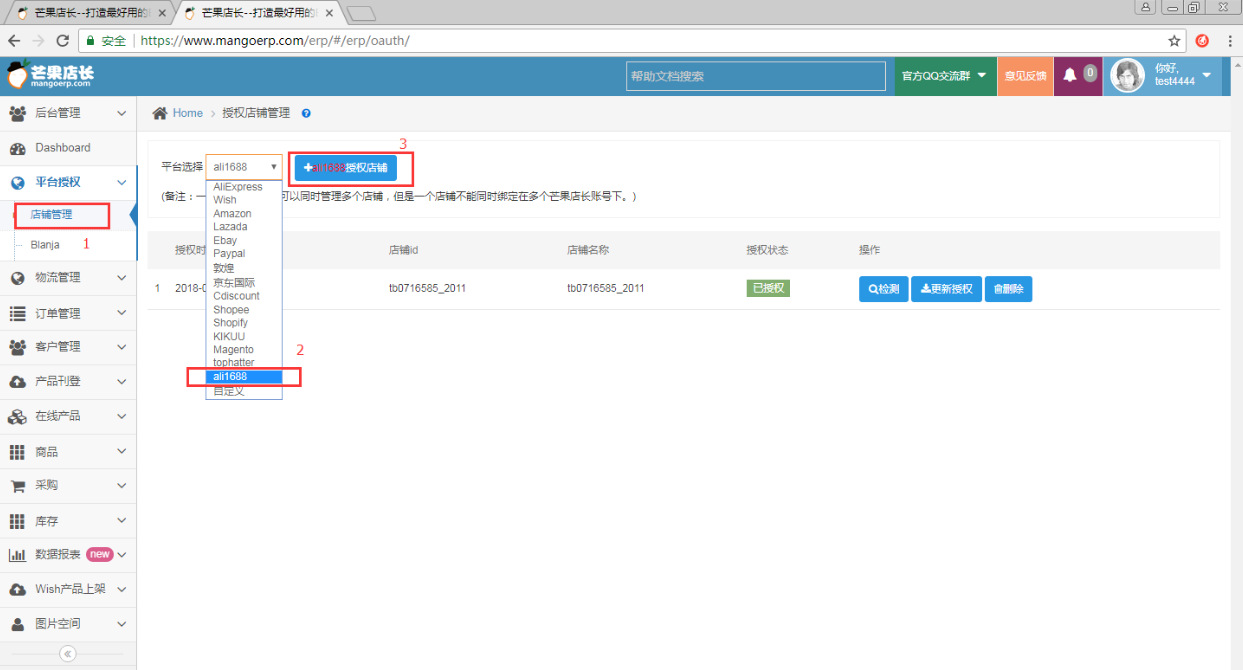Click the 平台授权 globe icon
The height and width of the screenshot is (670, 1243).
(x=17, y=182)
